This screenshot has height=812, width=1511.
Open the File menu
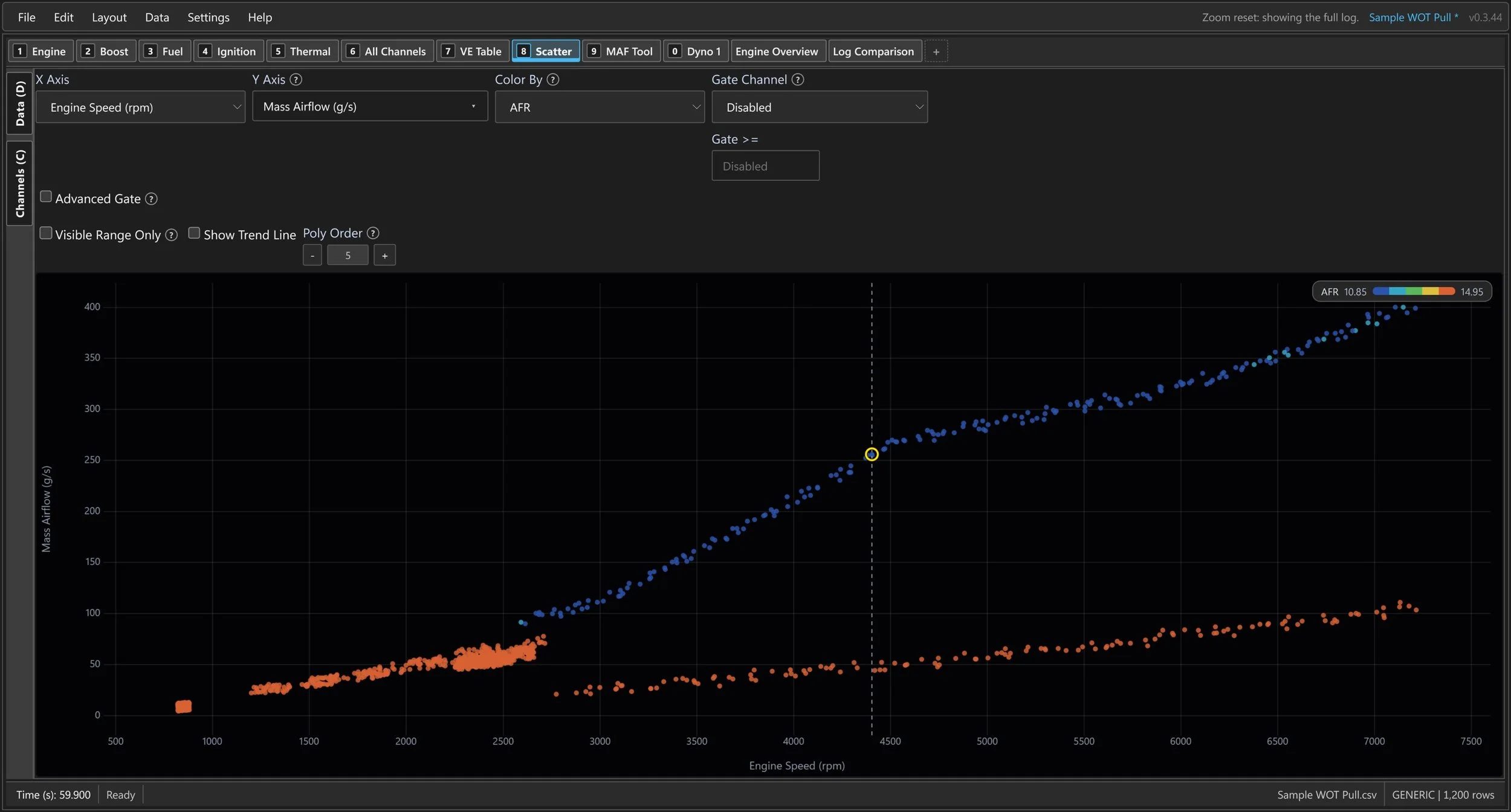click(27, 18)
